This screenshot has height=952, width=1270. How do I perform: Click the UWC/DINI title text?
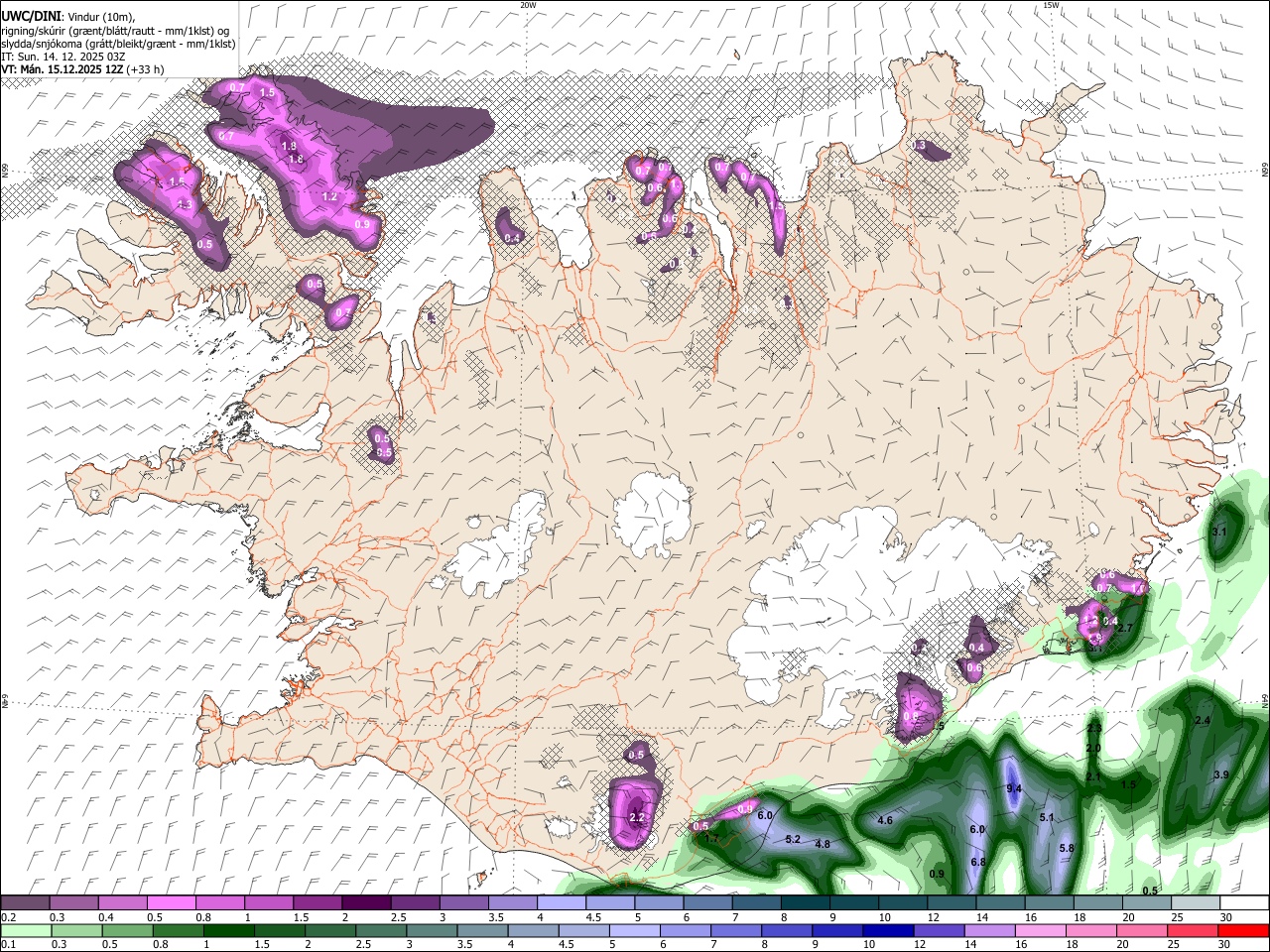(x=30, y=16)
